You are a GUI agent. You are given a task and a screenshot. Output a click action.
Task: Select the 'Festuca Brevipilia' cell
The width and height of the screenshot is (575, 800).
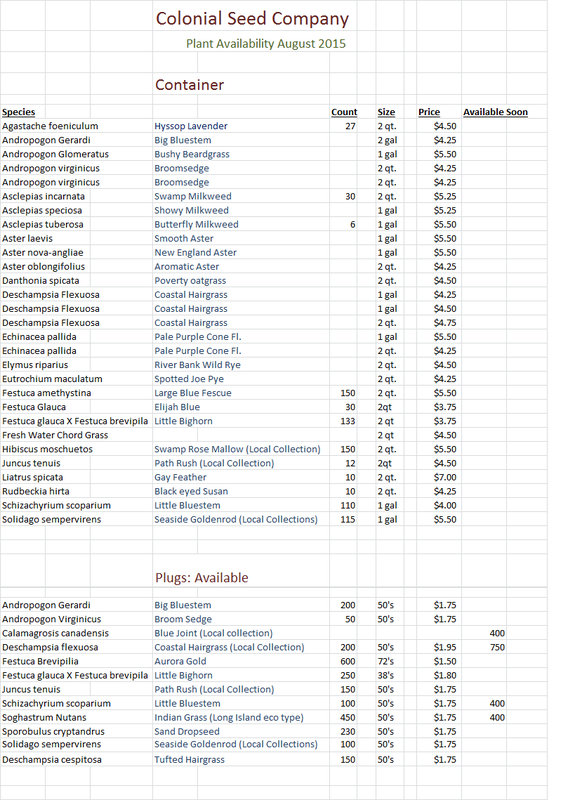click(x=40, y=661)
